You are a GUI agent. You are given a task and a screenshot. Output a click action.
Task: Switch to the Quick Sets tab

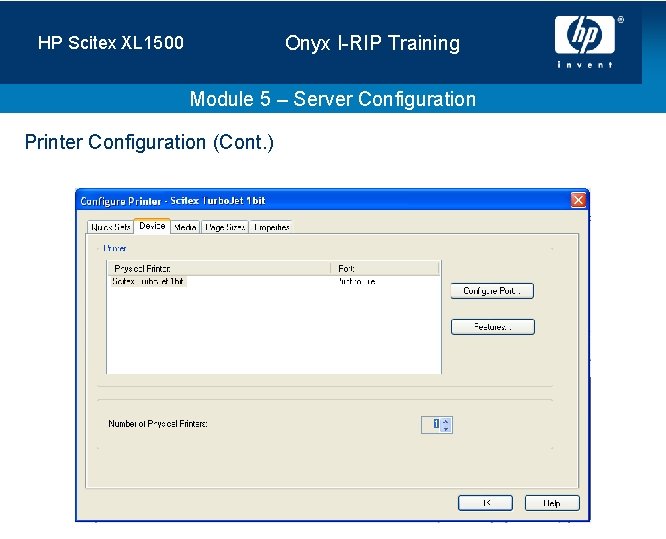pyautogui.click(x=110, y=227)
